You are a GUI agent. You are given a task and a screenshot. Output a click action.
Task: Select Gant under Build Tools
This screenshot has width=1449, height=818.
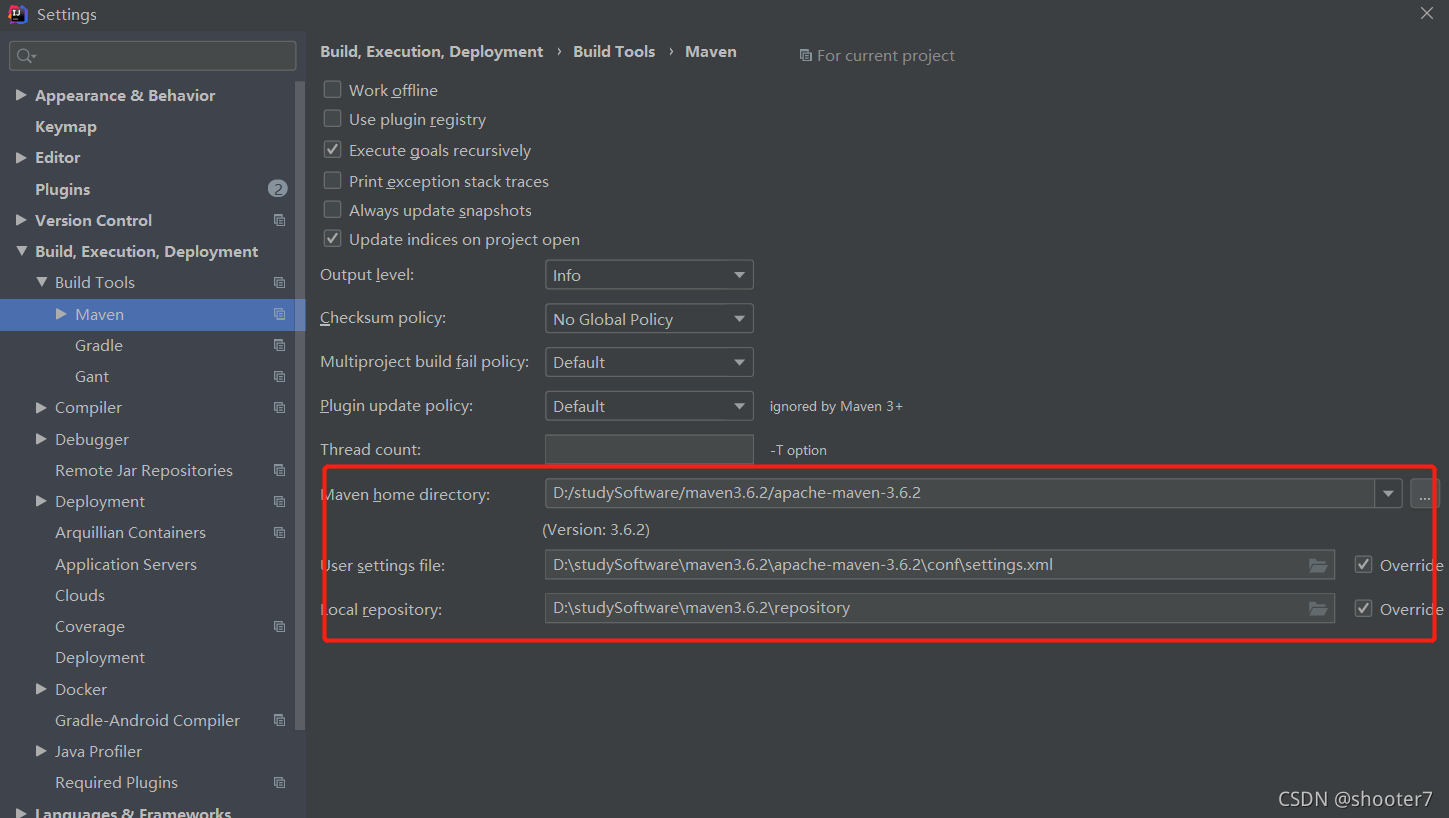point(92,377)
